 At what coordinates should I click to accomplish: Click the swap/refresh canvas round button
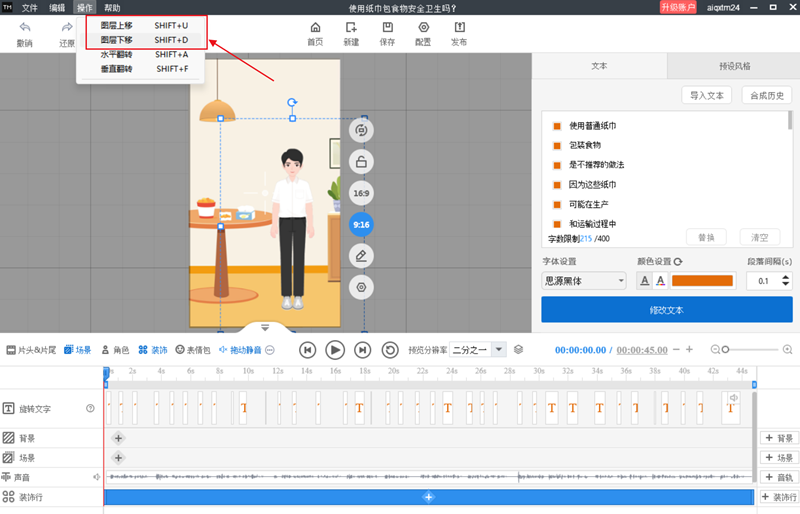[361, 130]
